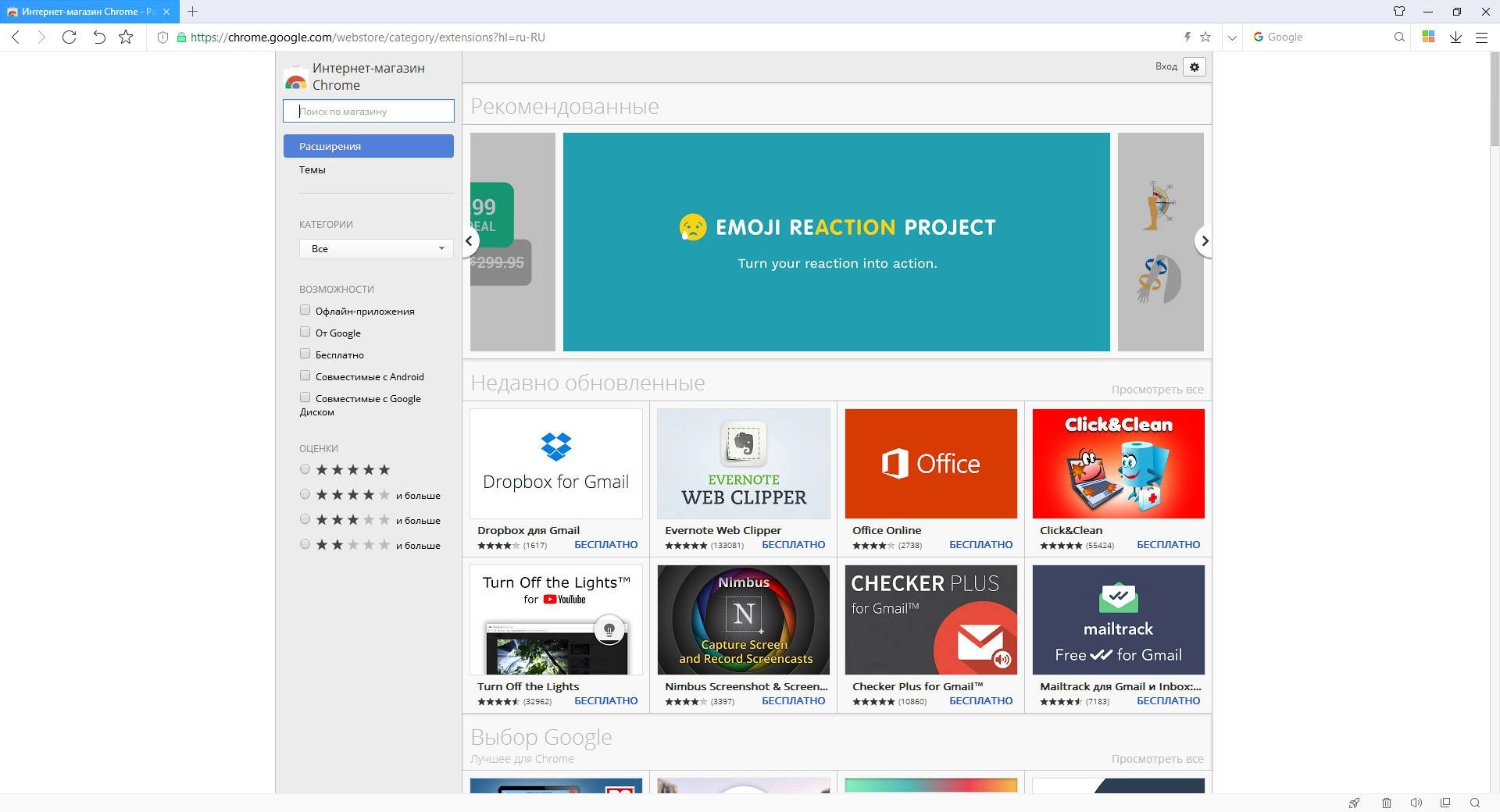The width and height of the screenshot is (1500, 812).
Task: Click БЕСПЛАТНО under Evernote Web Clipper
Action: 794,545
